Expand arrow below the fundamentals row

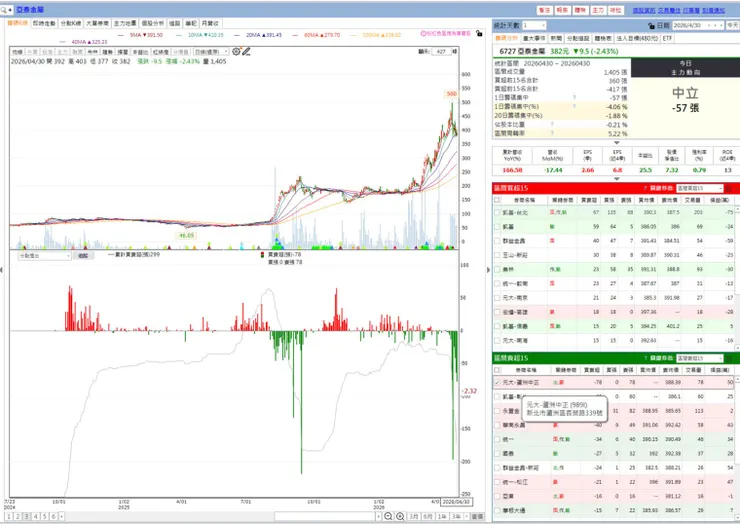616,179
